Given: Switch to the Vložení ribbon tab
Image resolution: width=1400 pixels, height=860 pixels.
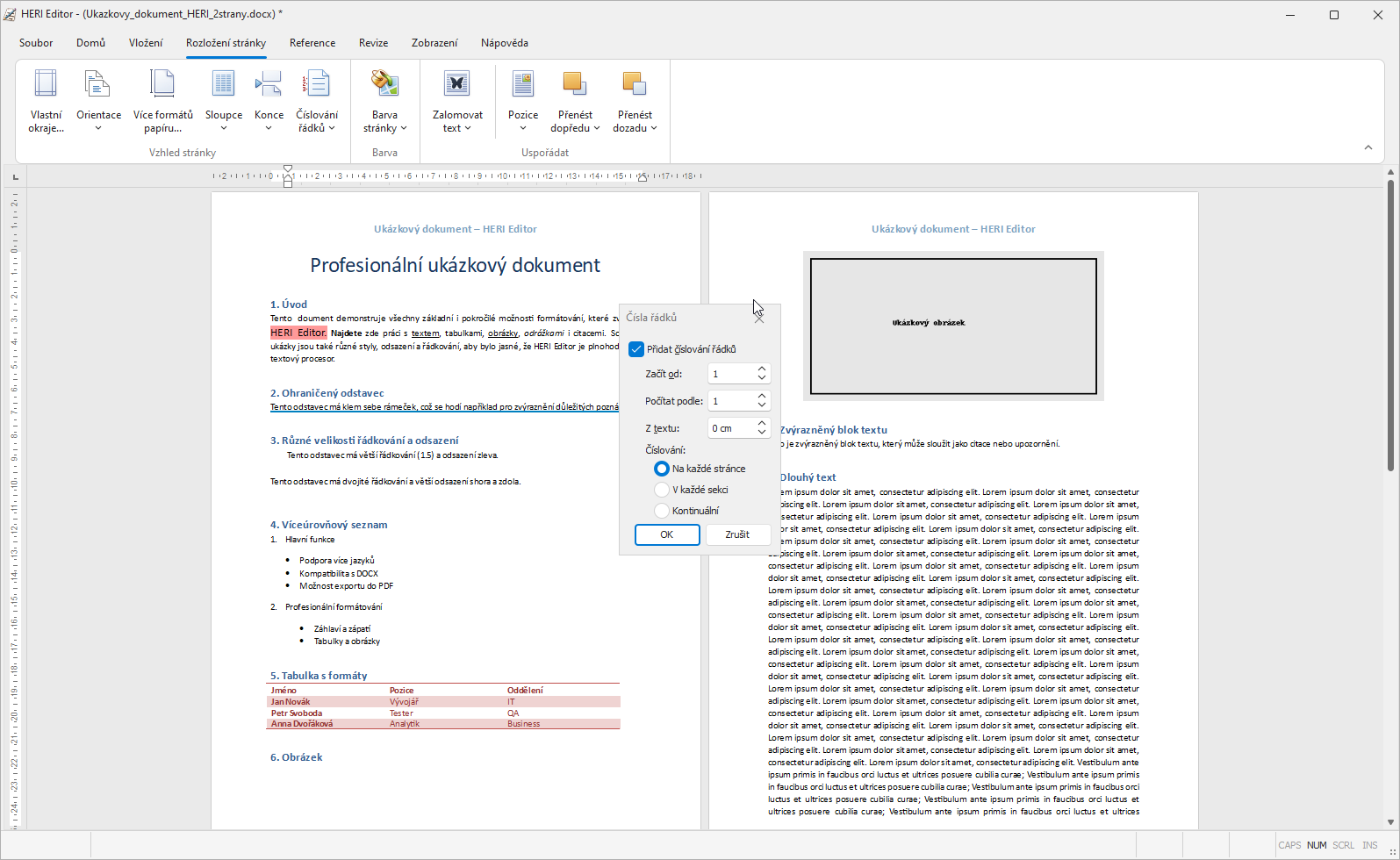Looking at the screenshot, I should [x=146, y=43].
